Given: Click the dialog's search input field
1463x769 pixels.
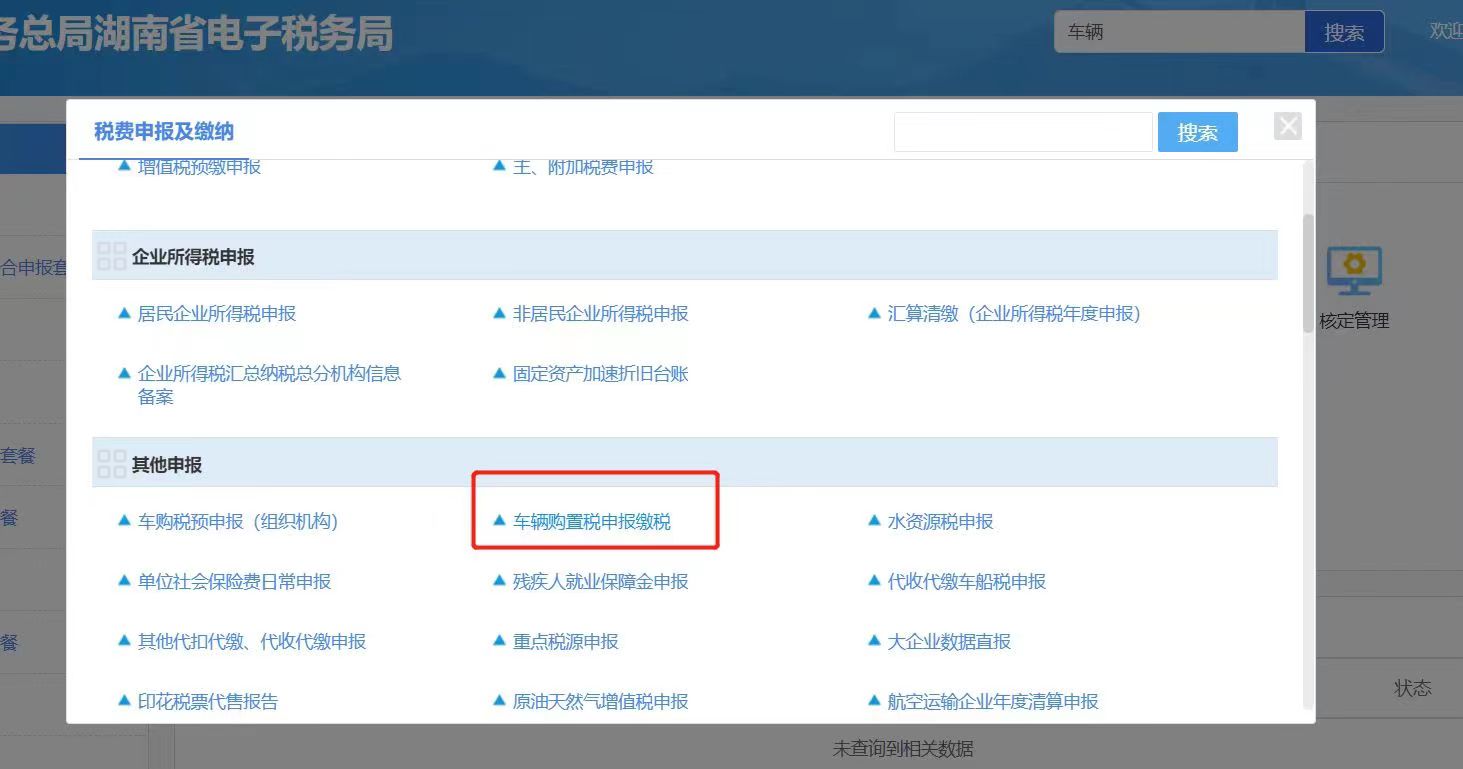Looking at the screenshot, I should tap(1022, 131).
